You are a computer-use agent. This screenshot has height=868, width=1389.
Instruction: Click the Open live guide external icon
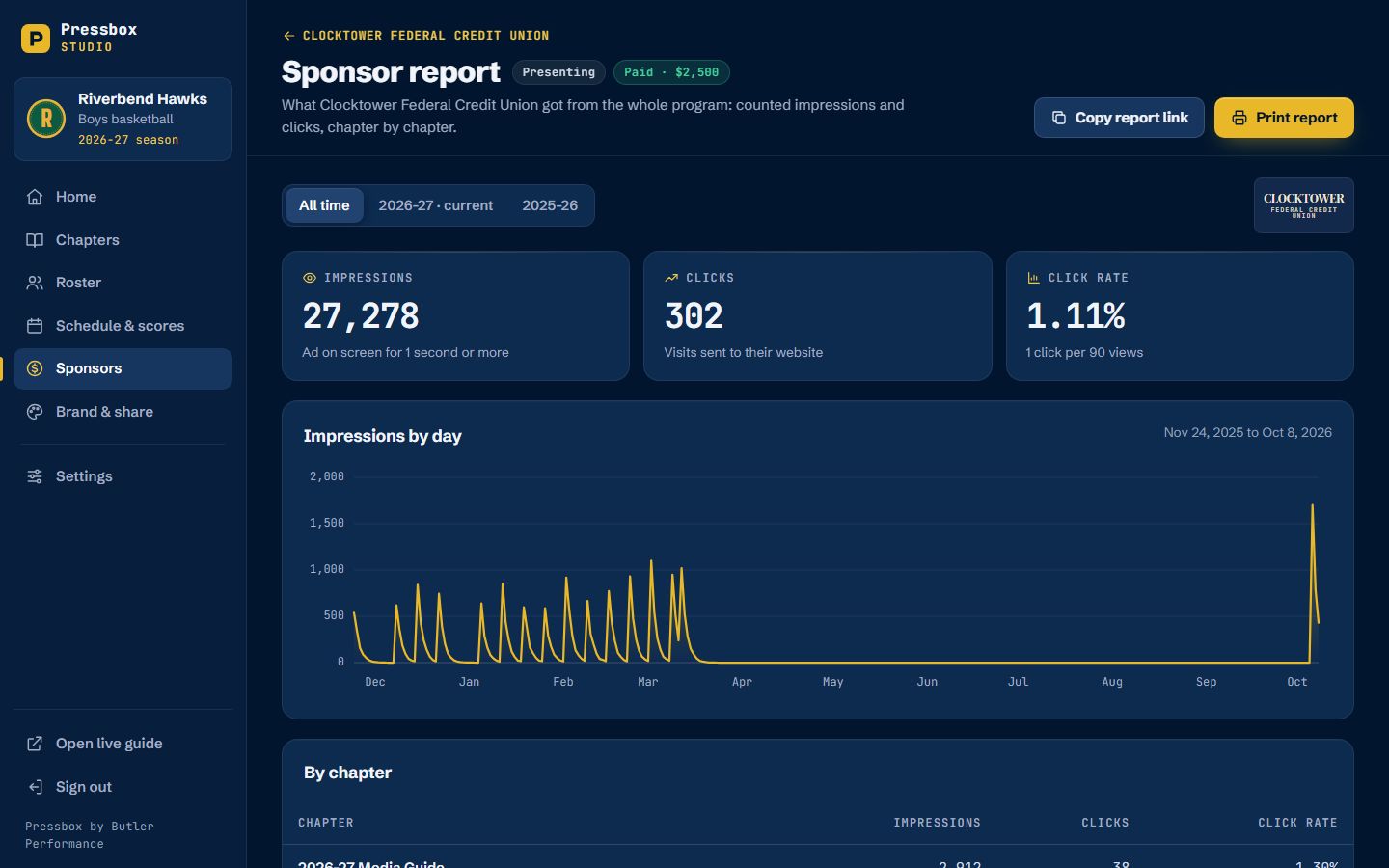pos(35,744)
